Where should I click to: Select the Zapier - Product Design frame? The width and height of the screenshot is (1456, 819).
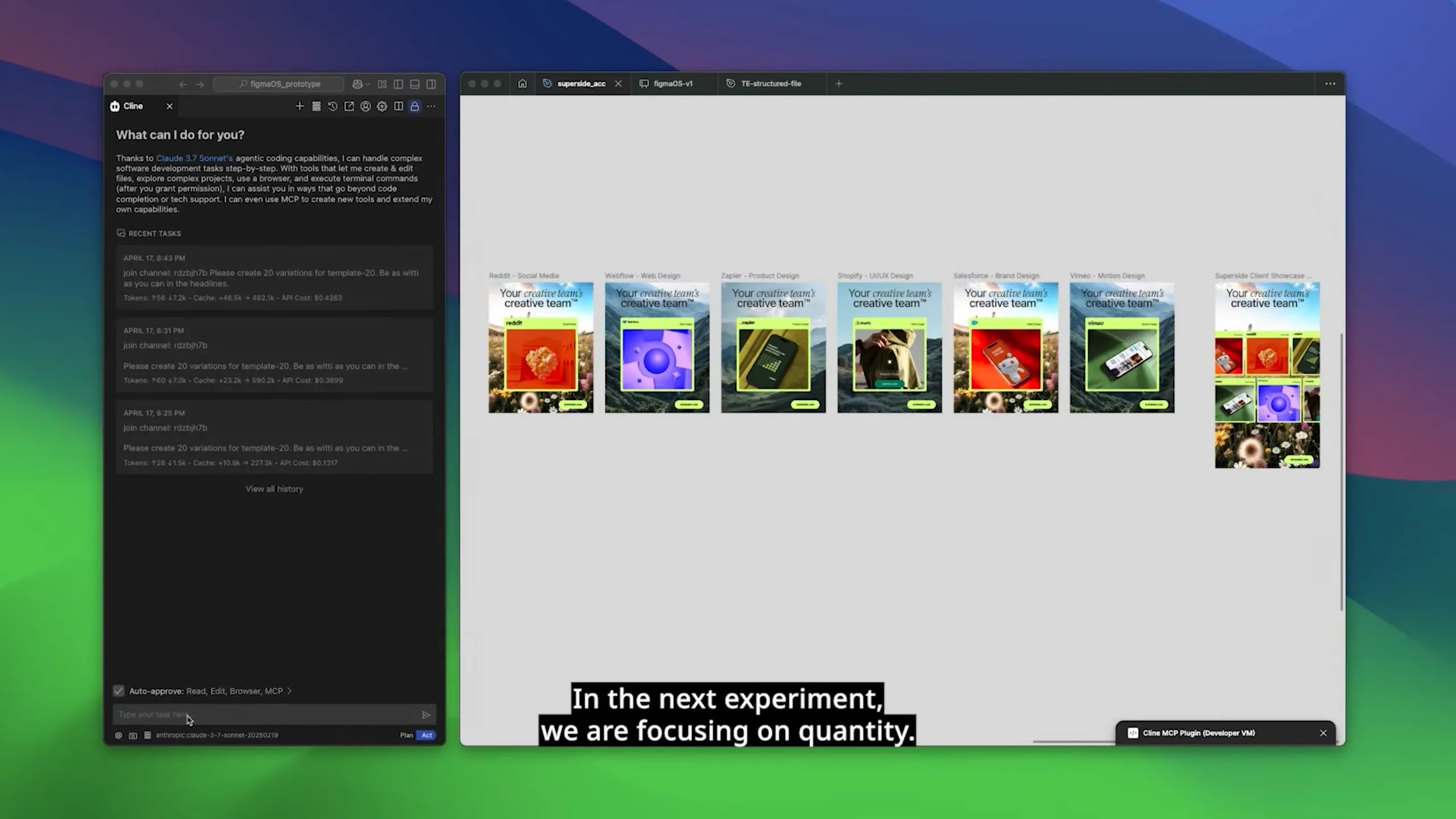(773, 348)
